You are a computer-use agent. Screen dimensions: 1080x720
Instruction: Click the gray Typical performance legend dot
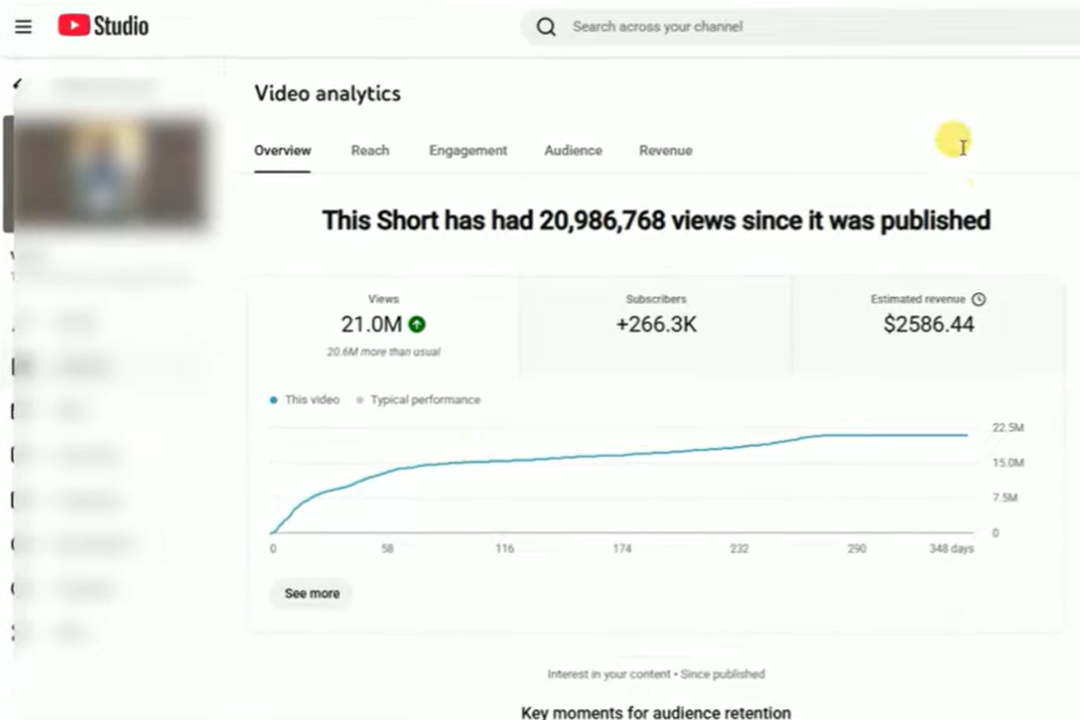coord(359,400)
